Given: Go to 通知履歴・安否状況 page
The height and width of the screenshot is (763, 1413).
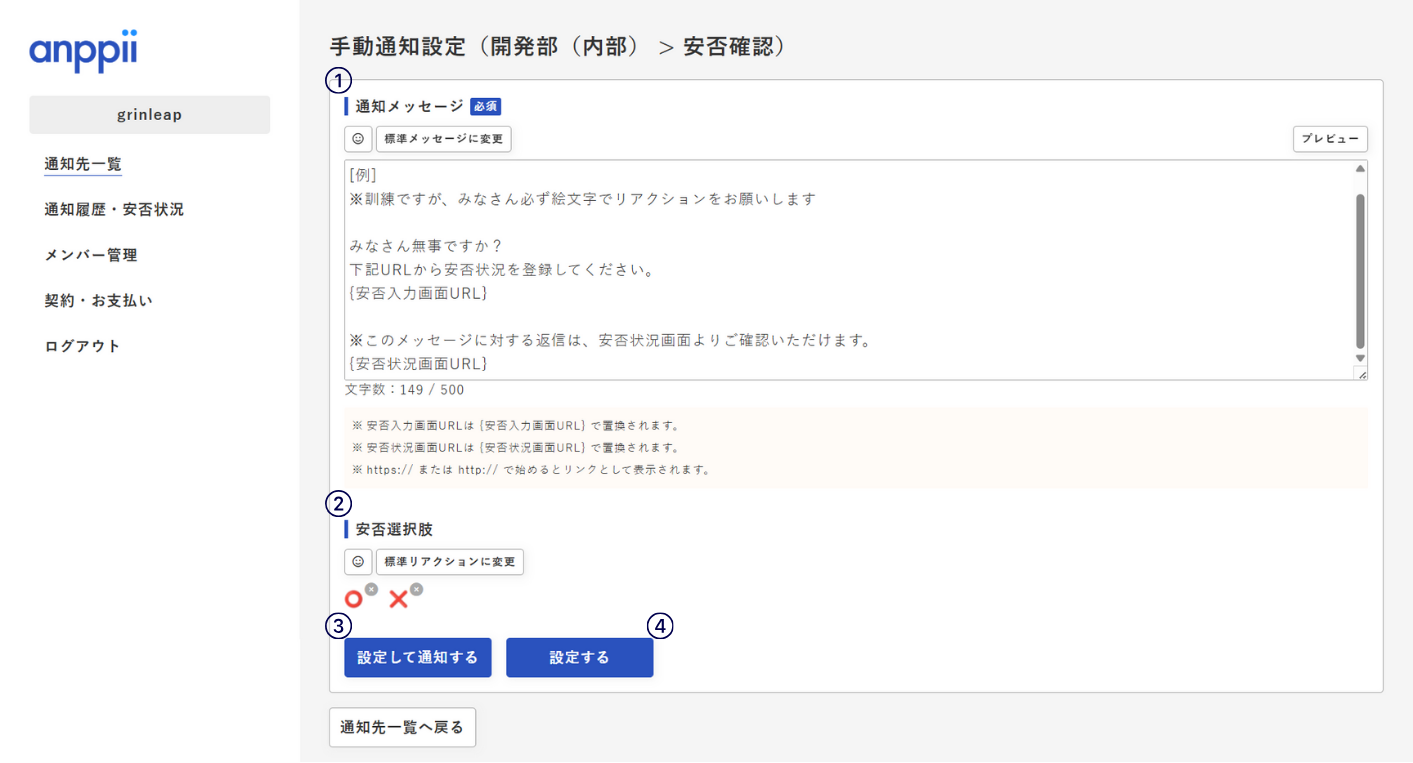Looking at the screenshot, I should pyautogui.click(x=114, y=210).
